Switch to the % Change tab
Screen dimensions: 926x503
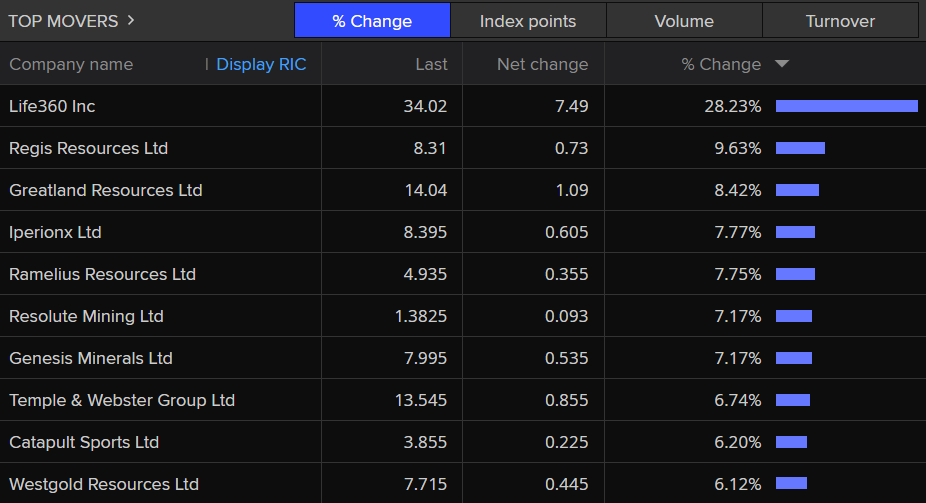[372, 21]
